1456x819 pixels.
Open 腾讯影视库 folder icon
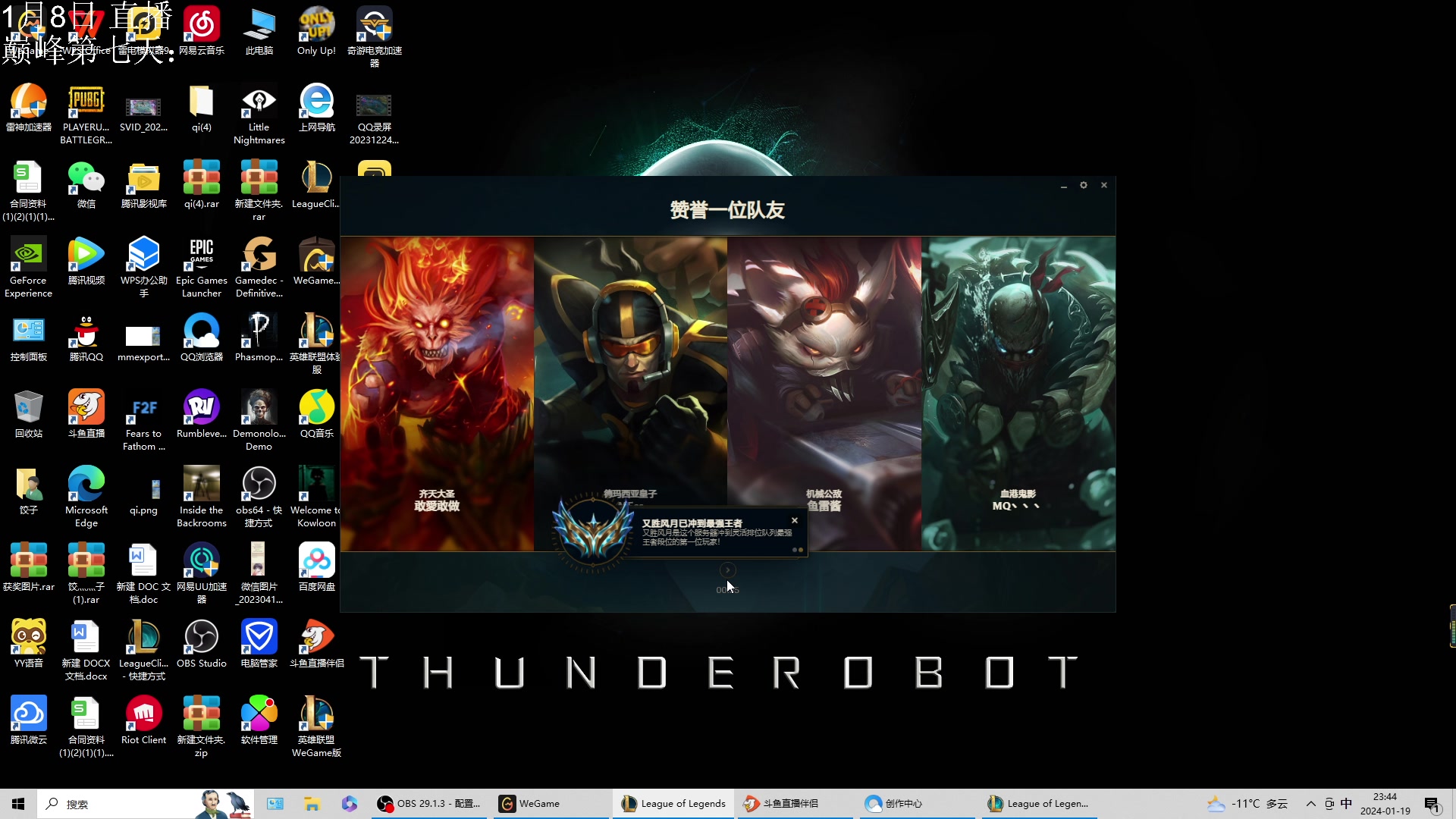(x=144, y=185)
